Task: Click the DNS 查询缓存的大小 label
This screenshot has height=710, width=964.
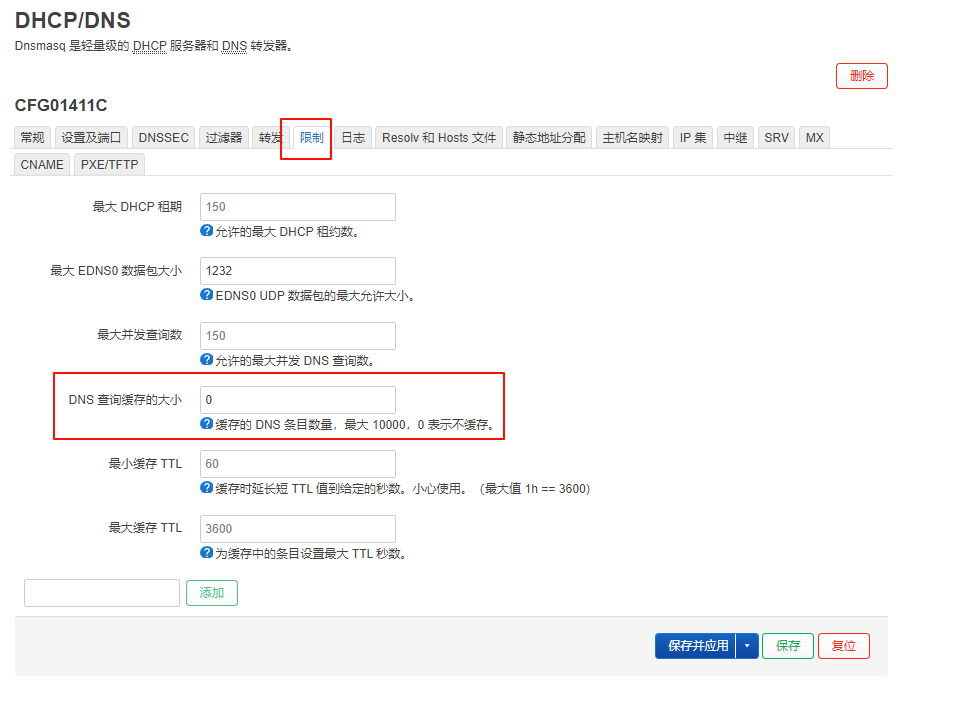Action: click(125, 400)
